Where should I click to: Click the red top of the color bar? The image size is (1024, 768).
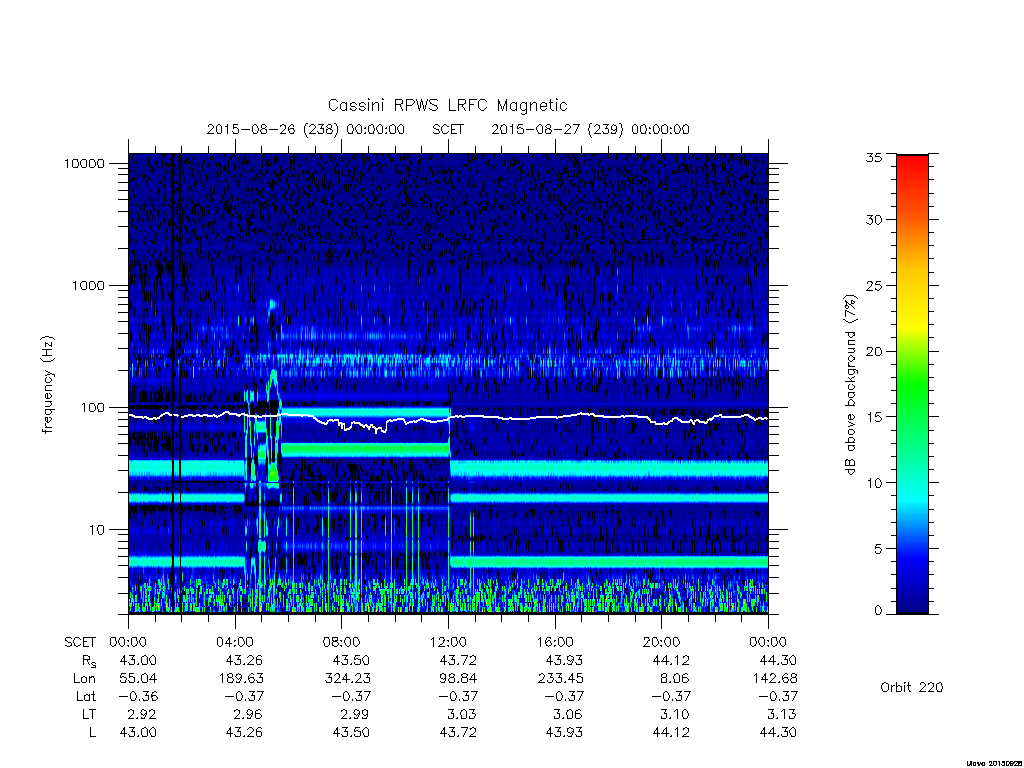(x=912, y=167)
